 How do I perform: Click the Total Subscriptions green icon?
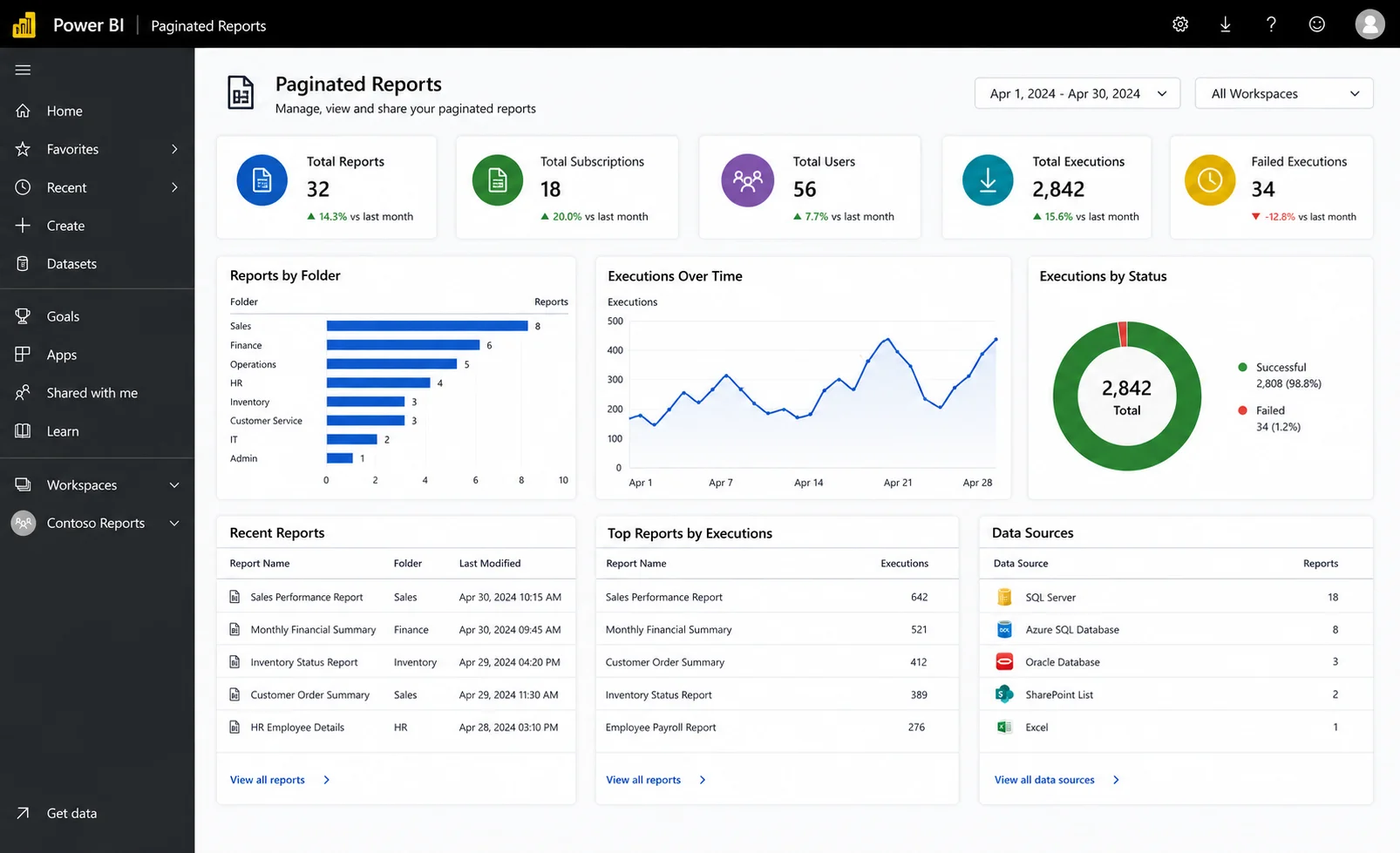pos(498,180)
